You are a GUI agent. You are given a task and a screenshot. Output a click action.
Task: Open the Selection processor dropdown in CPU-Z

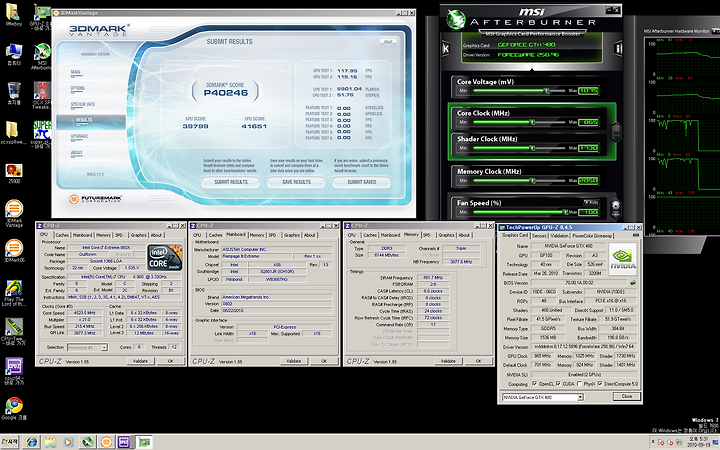87,348
